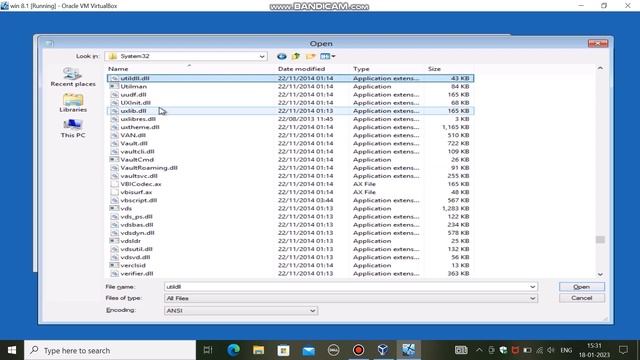The width and height of the screenshot is (640, 360).
Task: Select the vds application
Action: click(290, 208)
